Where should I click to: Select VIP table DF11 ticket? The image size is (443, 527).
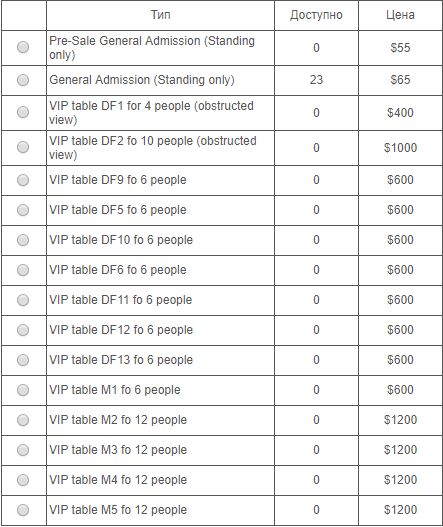tap(23, 300)
